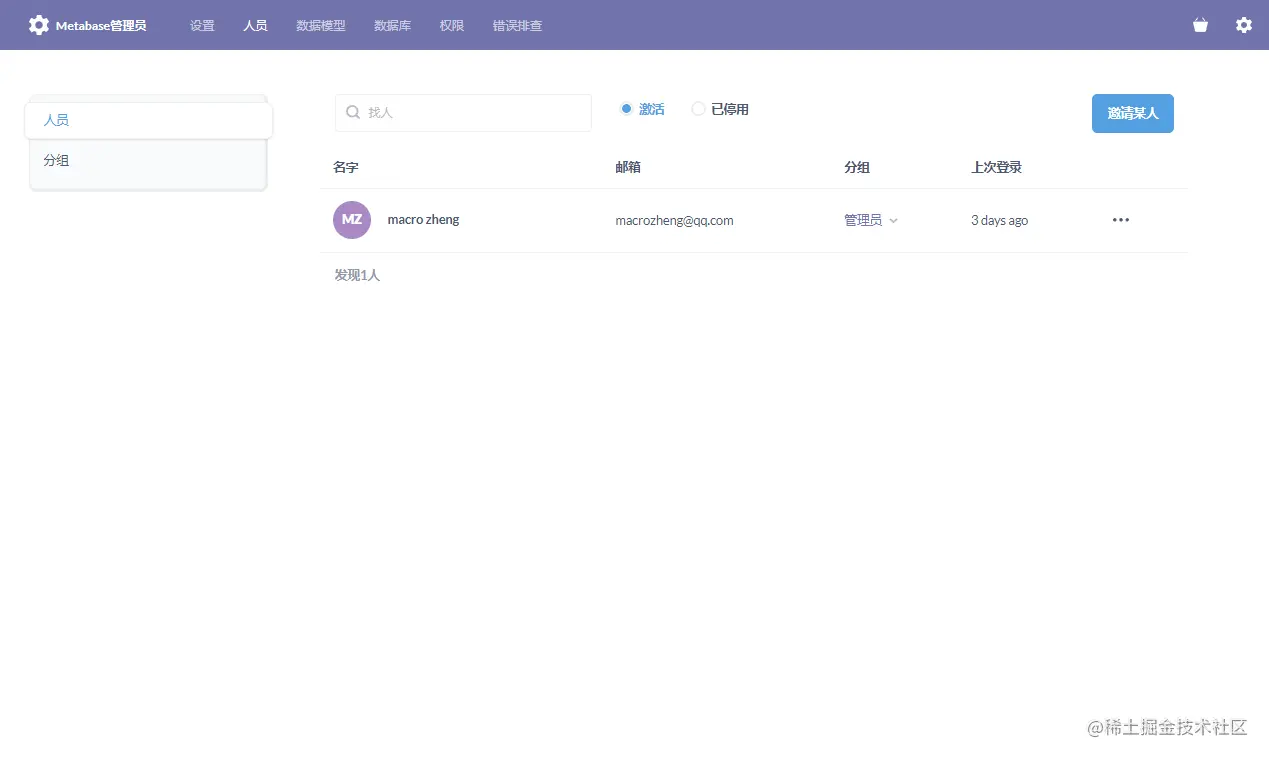Click the Metabase gear logo icon
Image resolution: width=1269 pixels, height=759 pixels.
point(38,25)
